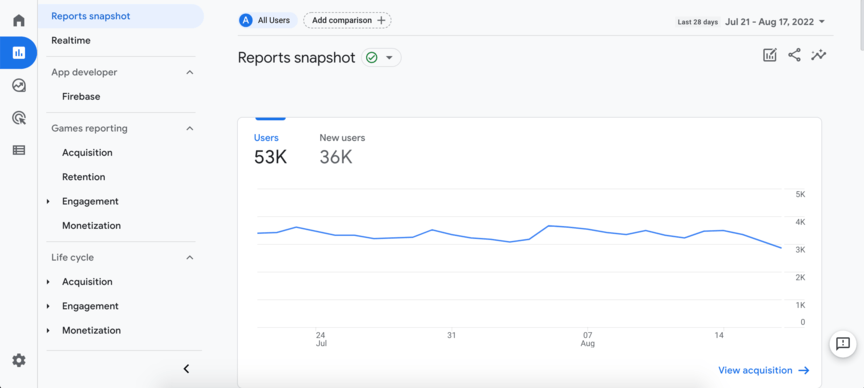Click the 07 Aug axis label
The image size is (864, 388).
(588, 339)
